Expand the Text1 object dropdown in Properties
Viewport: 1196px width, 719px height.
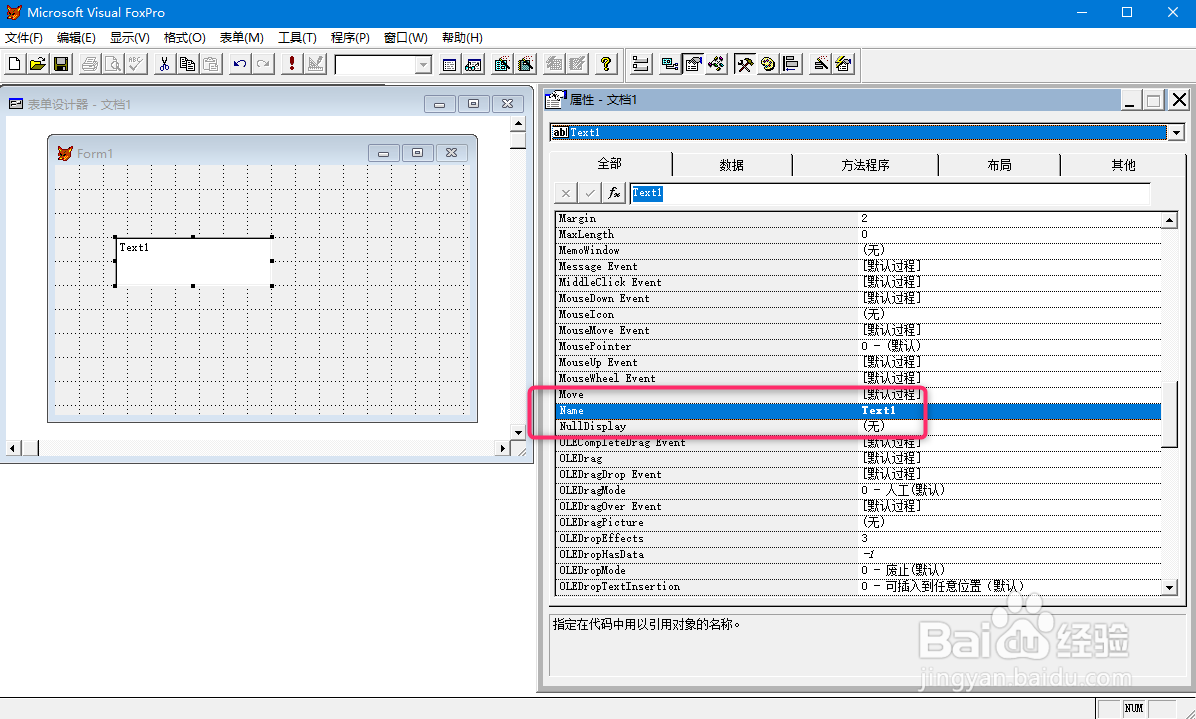[x=1176, y=133]
